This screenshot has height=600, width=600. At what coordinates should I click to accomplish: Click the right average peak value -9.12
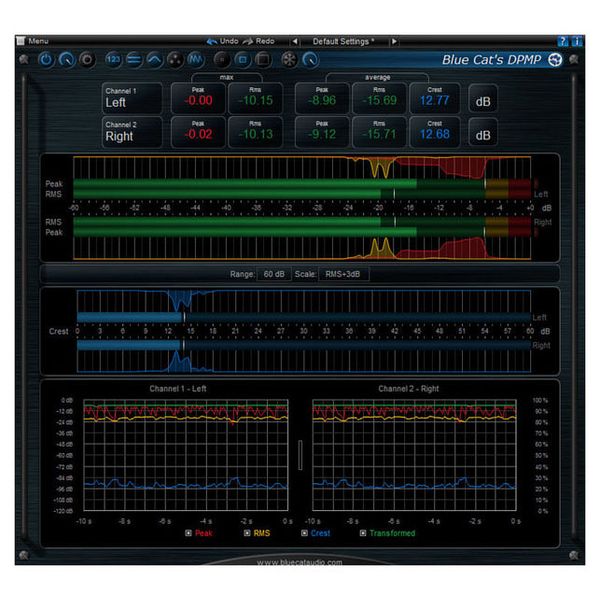point(322,132)
